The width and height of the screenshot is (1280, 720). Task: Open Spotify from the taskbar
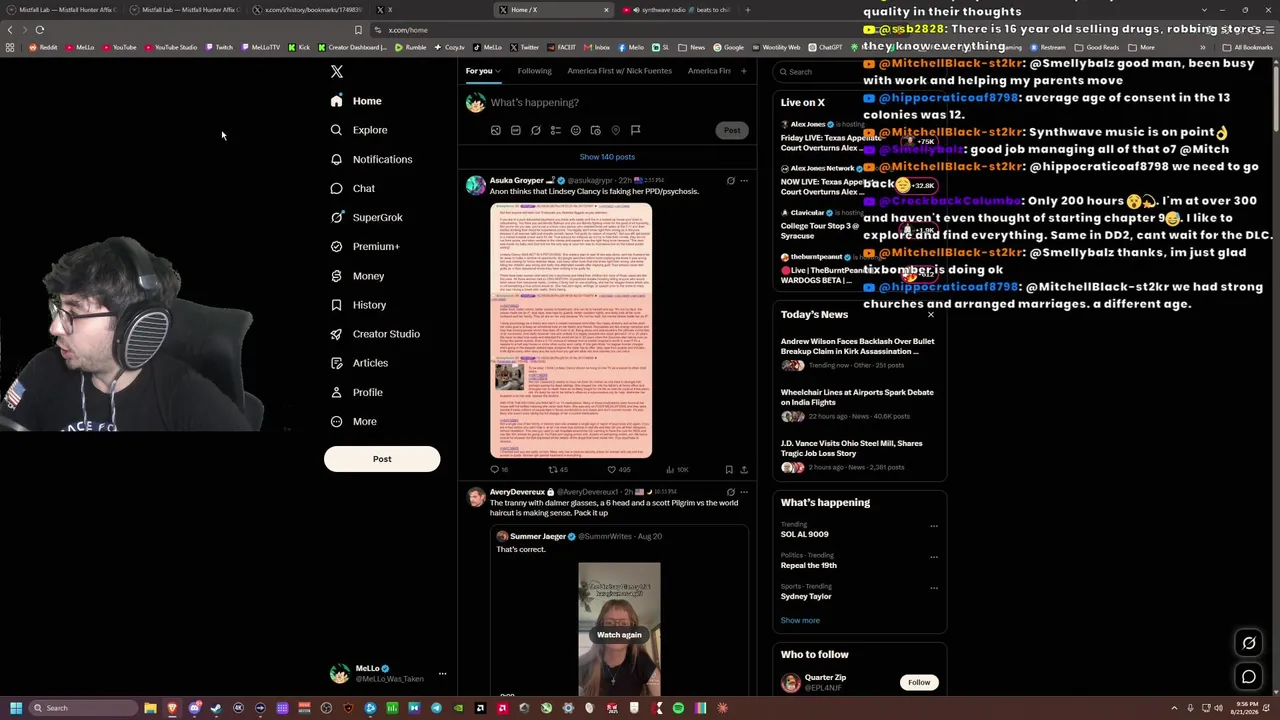coord(678,708)
